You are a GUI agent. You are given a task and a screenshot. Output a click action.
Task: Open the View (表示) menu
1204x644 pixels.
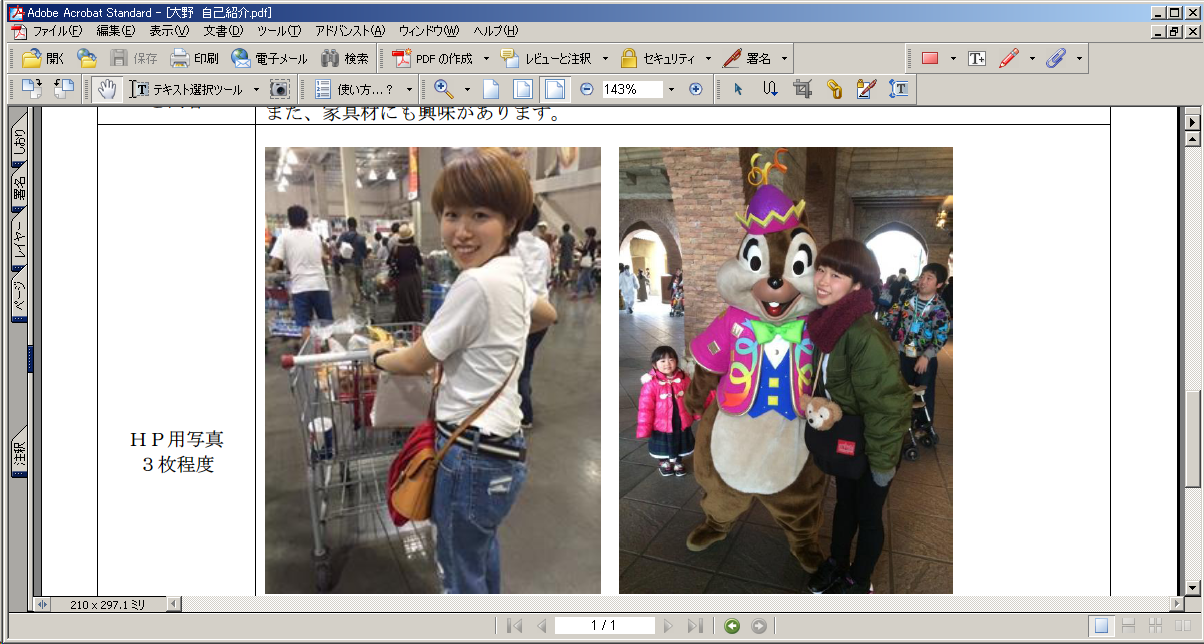pyautogui.click(x=168, y=31)
